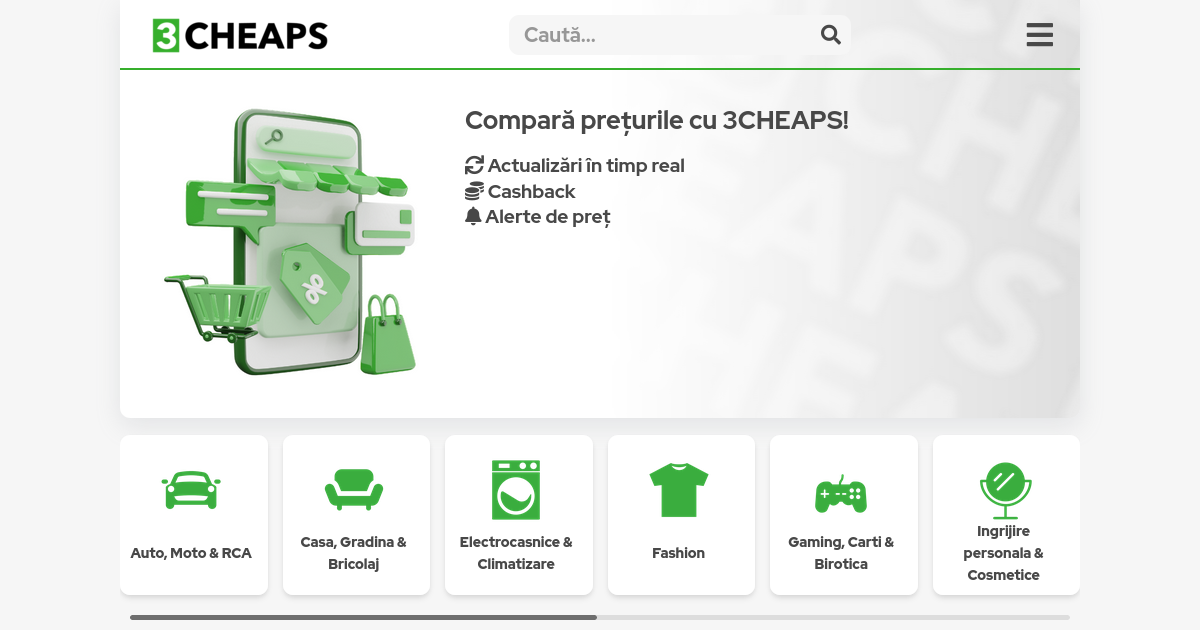The height and width of the screenshot is (630, 1200).
Task: Open Casa, Gradina & Bricolaj category
Action: pos(354,553)
